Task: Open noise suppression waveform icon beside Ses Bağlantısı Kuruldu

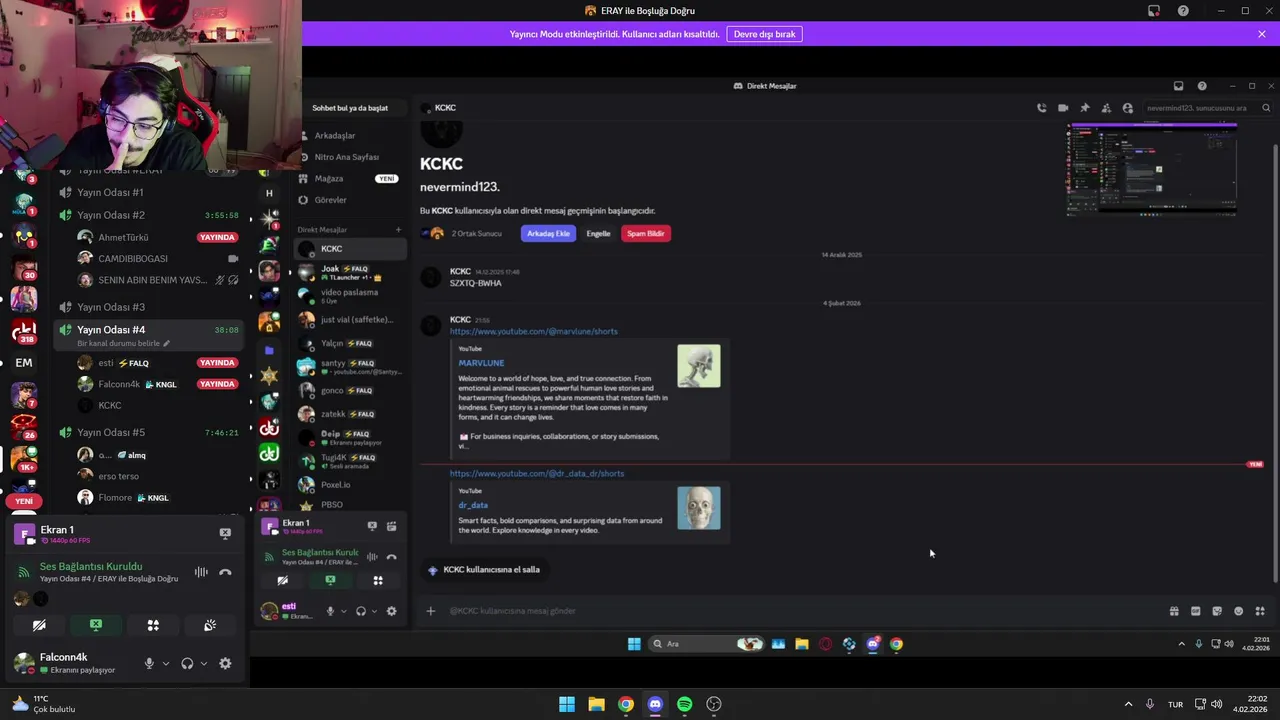Action: coord(201,572)
